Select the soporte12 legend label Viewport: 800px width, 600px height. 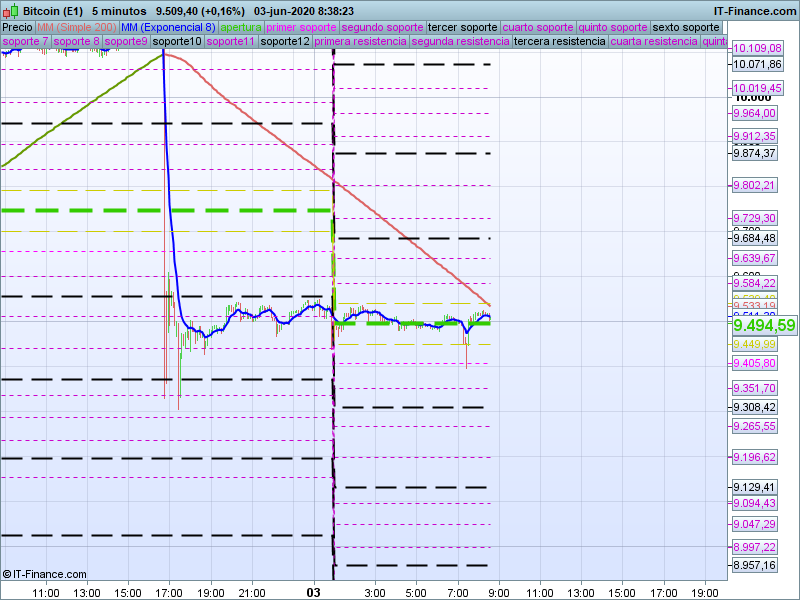pyautogui.click(x=285, y=42)
